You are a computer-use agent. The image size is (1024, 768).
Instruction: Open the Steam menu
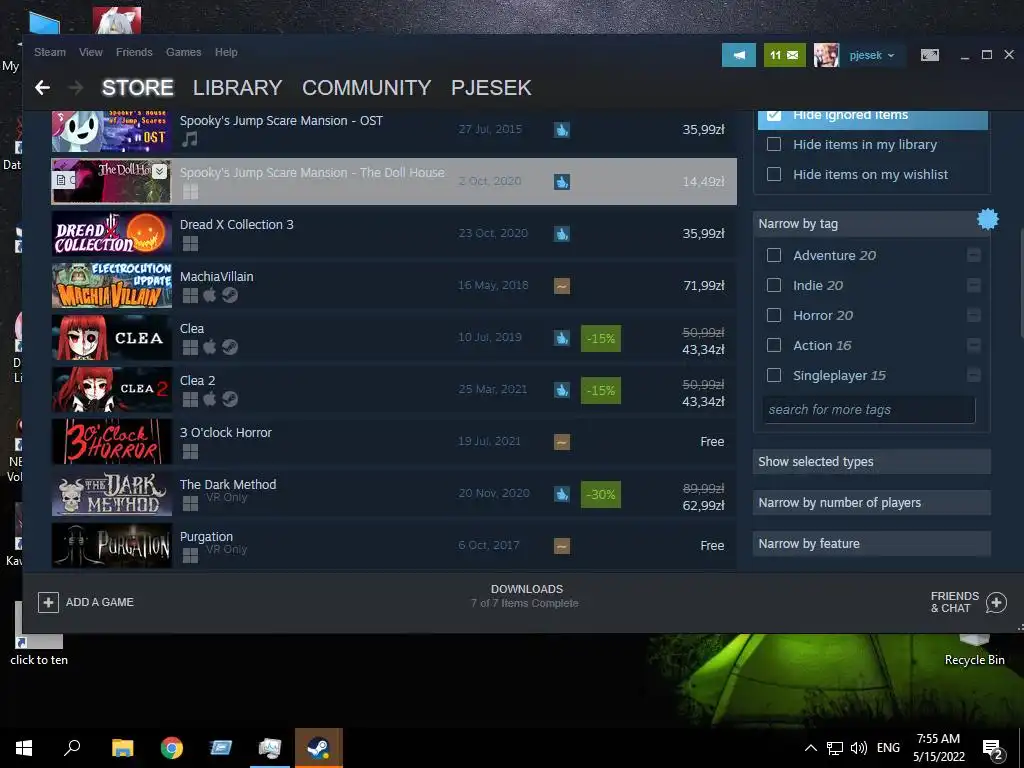click(x=50, y=52)
